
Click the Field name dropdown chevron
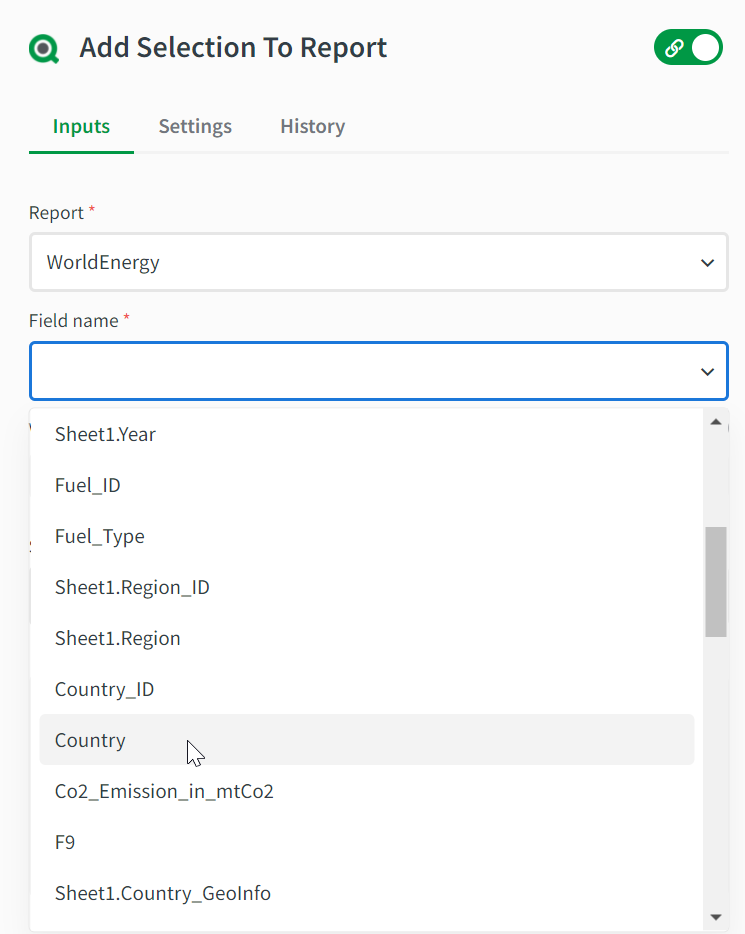[707, 371]
